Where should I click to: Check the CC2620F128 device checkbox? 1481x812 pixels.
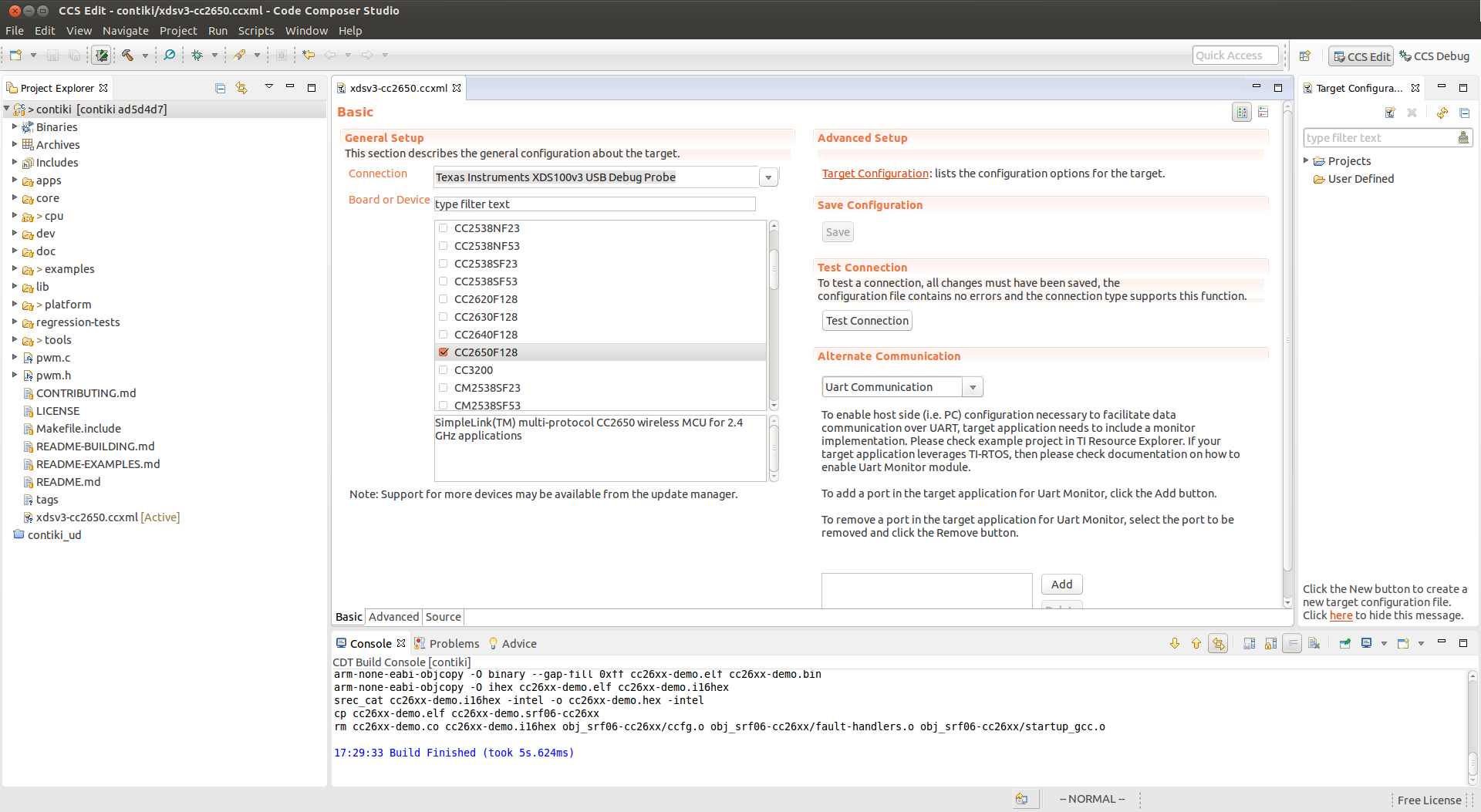pos(444,299)
